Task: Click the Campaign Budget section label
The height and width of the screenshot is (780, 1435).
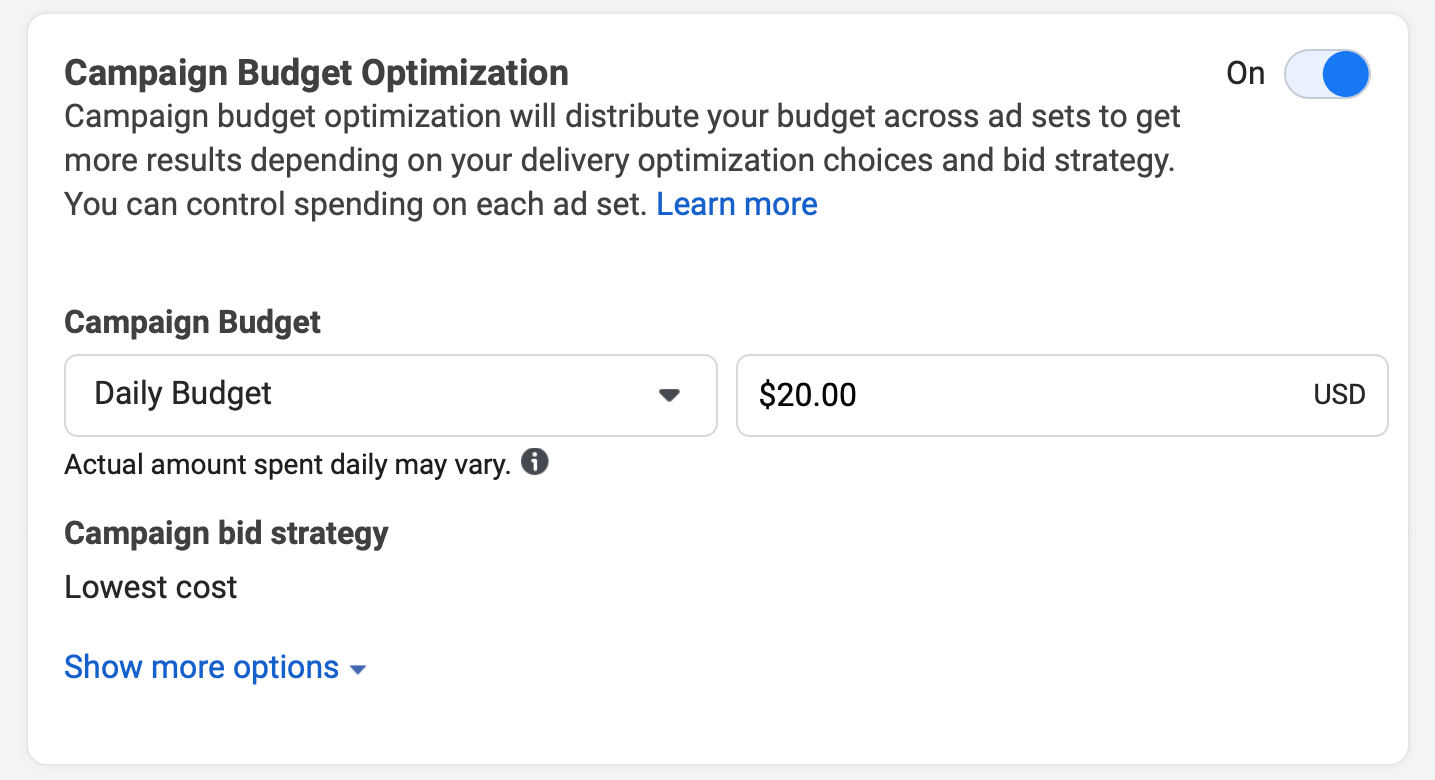Action: 193,322
